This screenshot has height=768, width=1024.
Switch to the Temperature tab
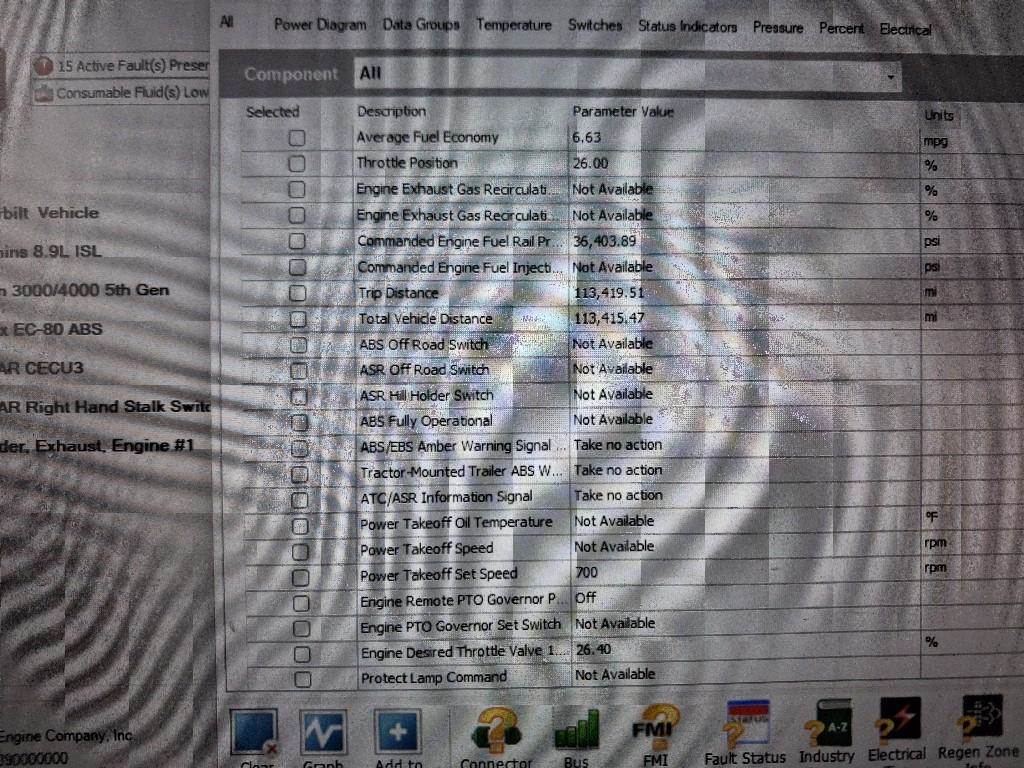pyautogui.click(x=513, y=25)
